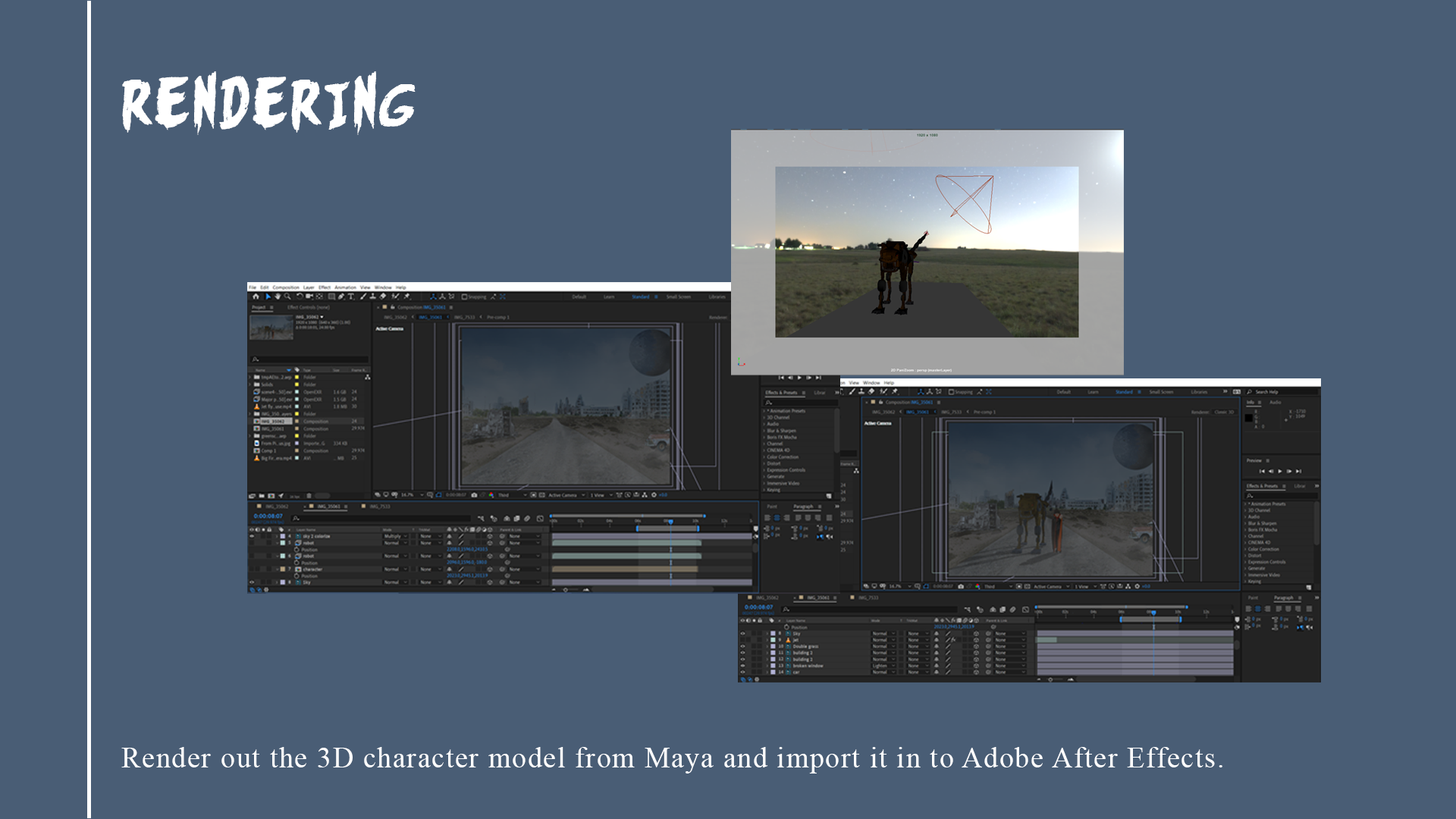Screen dimensions: 1456x819
Task: Create a new folder from left Project panel footer
Action: tap(261, 496)
